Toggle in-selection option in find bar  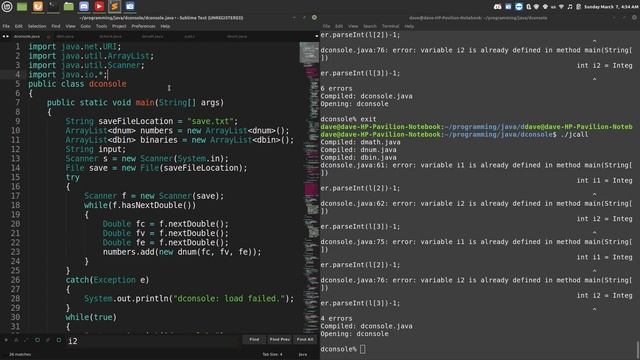click(48, 340)
